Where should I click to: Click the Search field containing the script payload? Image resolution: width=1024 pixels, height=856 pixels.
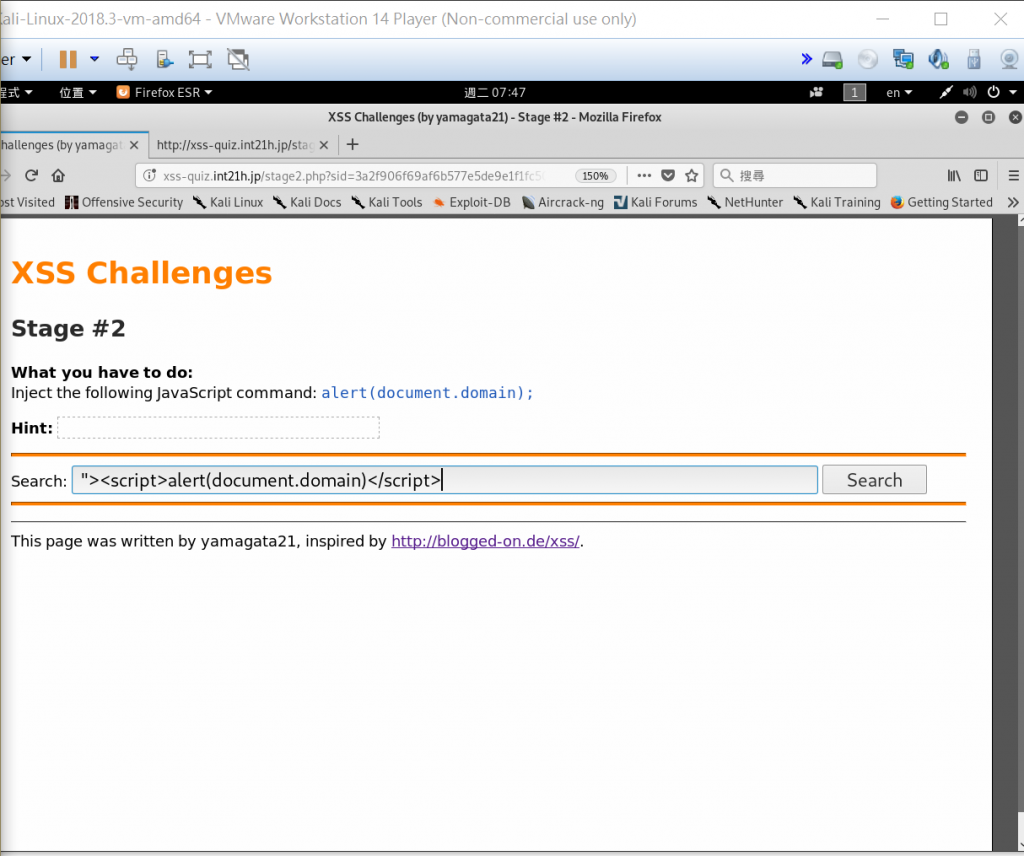pyautogui.click(x=445, y=480)
